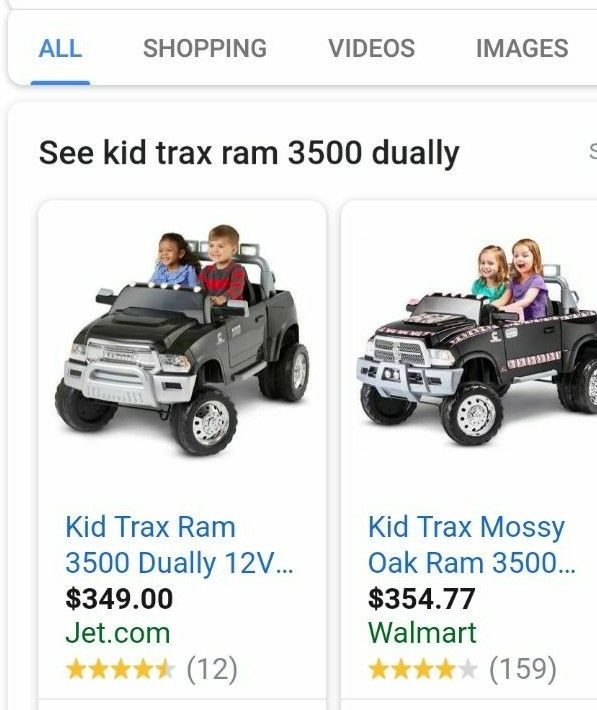This screenshot has width=597, height=710.
Task: Select the VIDEOS tab
Action: tap(371, 48)
